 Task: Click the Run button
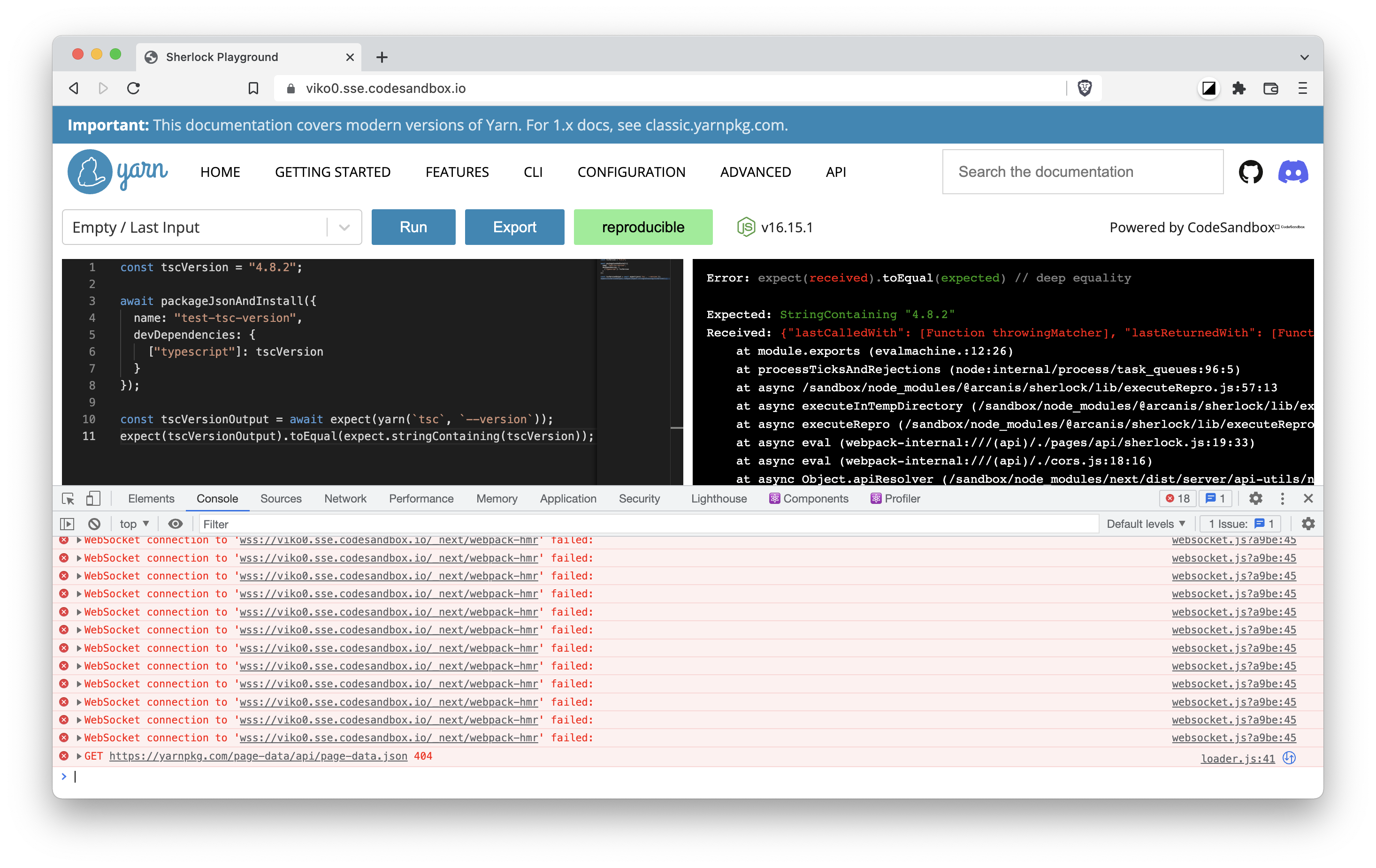tap(413, 227)
